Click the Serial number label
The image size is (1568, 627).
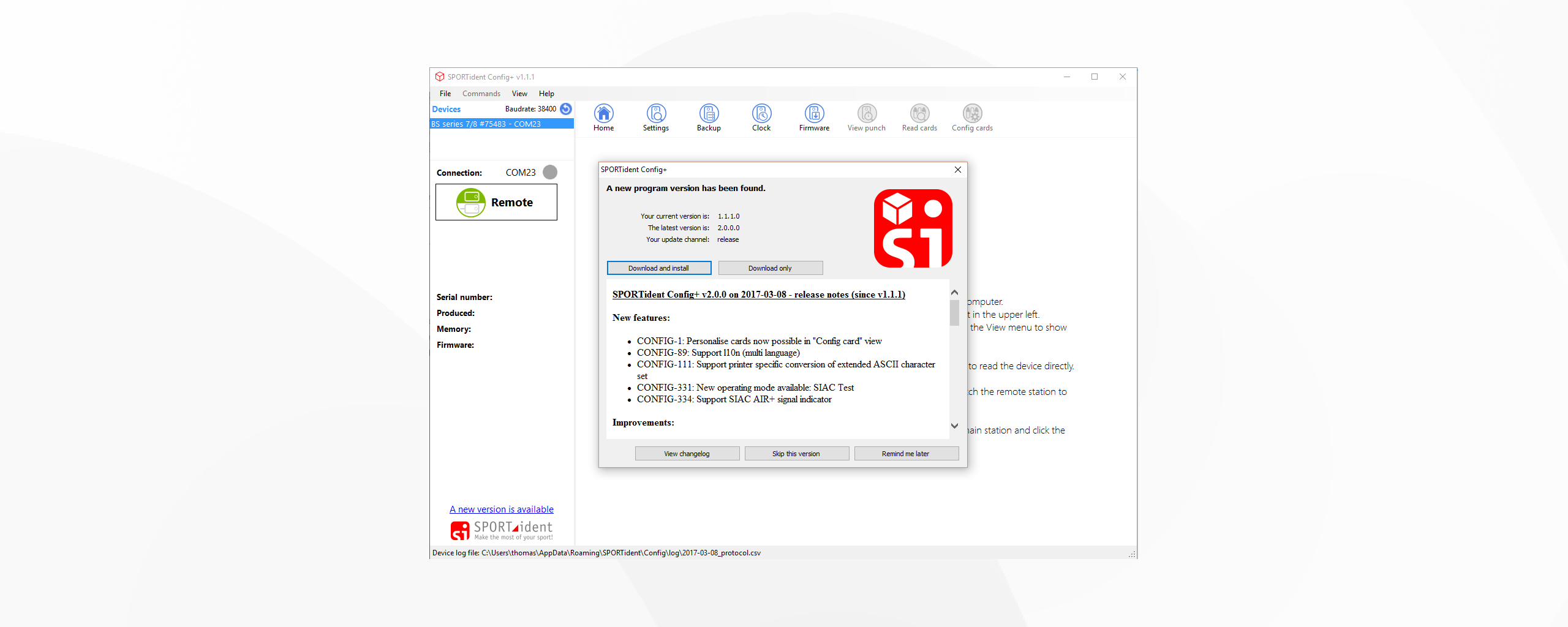[464, 297]
